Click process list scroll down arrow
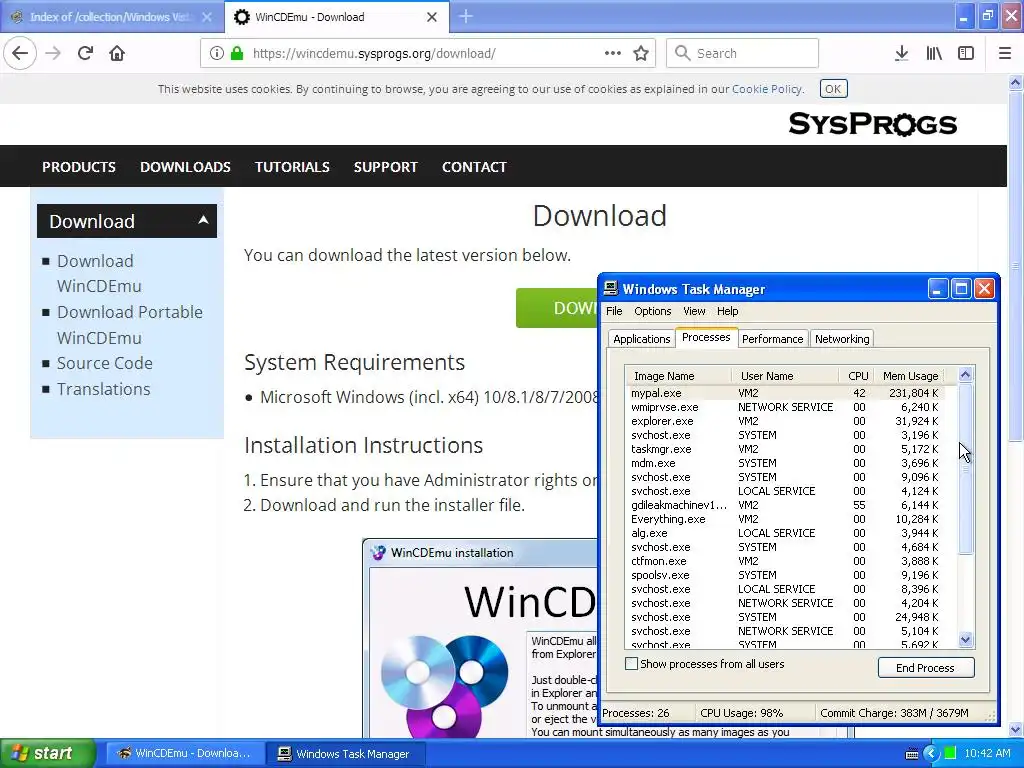 pyautogui.click(x=966, y=639)
